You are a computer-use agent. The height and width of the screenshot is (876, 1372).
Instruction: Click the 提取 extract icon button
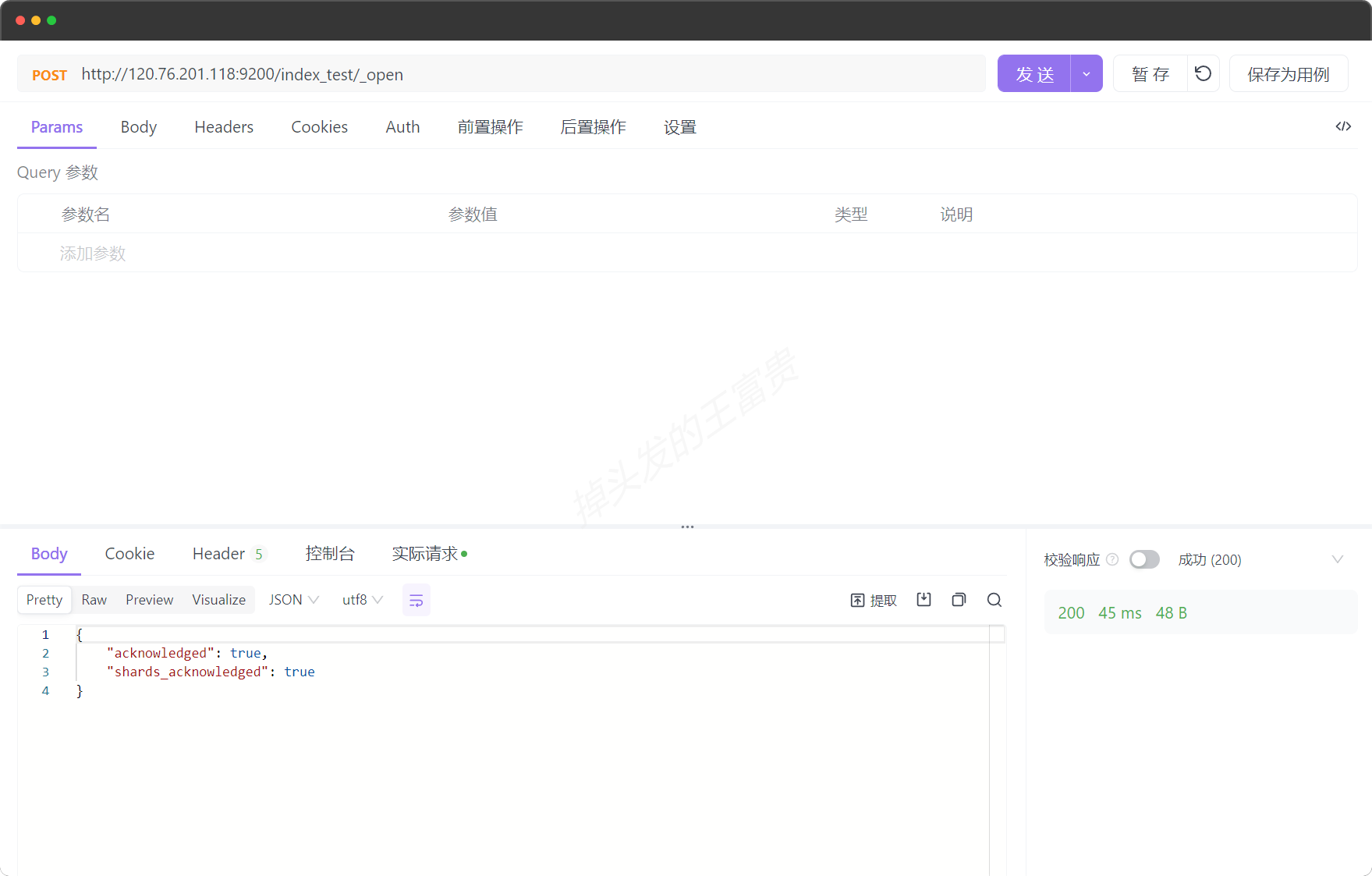click(874, 600)
